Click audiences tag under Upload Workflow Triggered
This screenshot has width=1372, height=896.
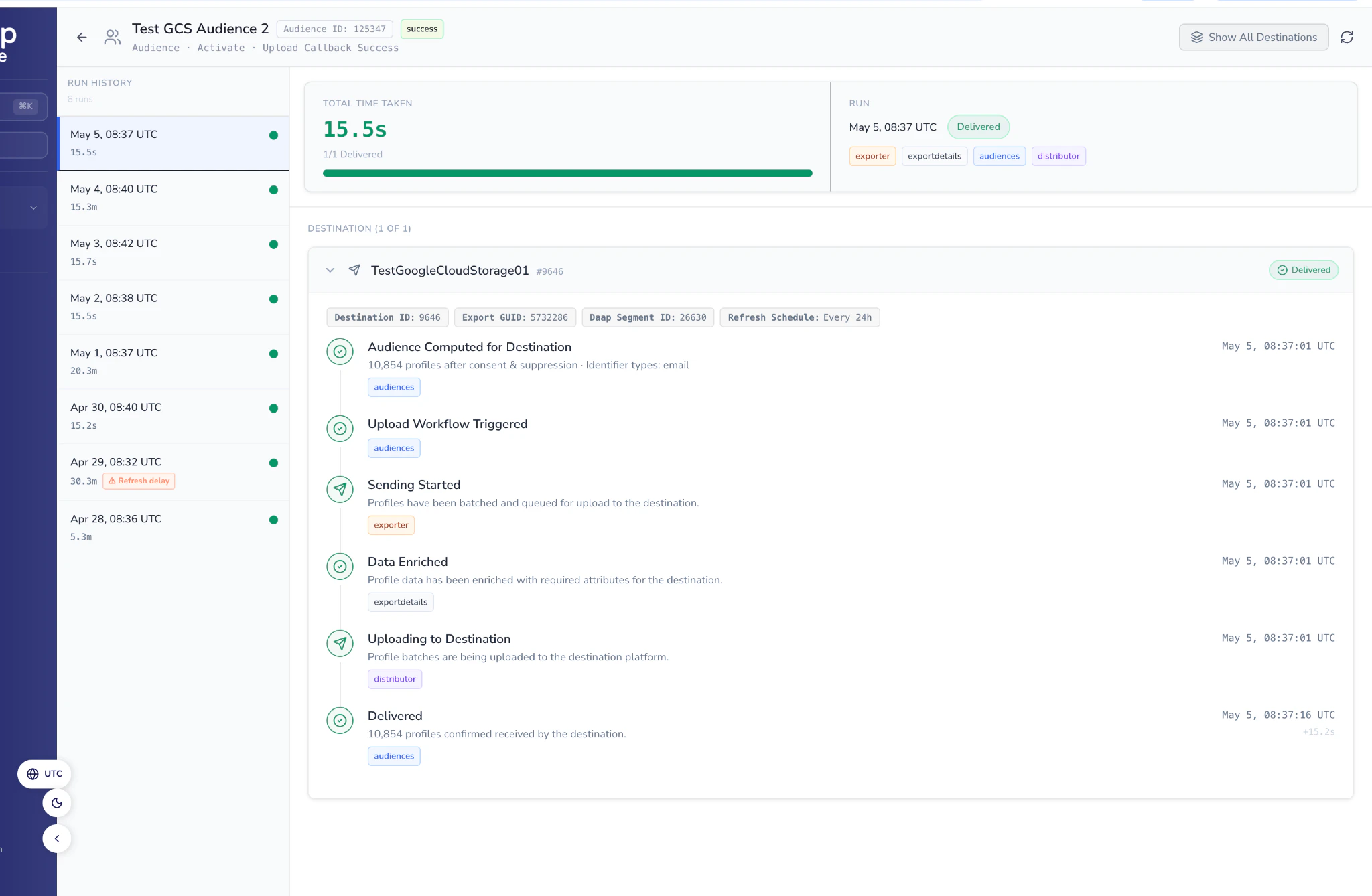(394, 449)
